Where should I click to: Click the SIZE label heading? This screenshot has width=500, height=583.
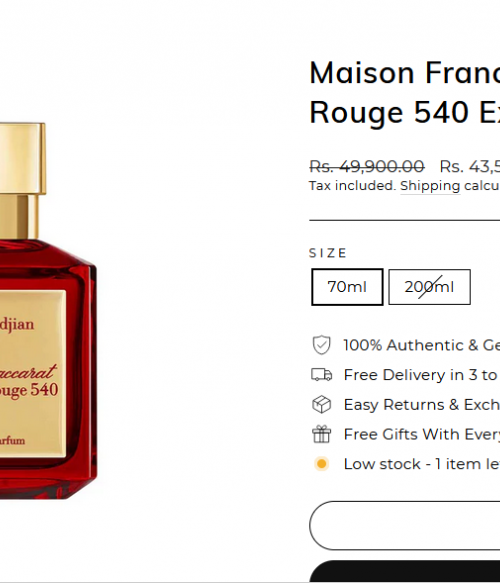328,253
